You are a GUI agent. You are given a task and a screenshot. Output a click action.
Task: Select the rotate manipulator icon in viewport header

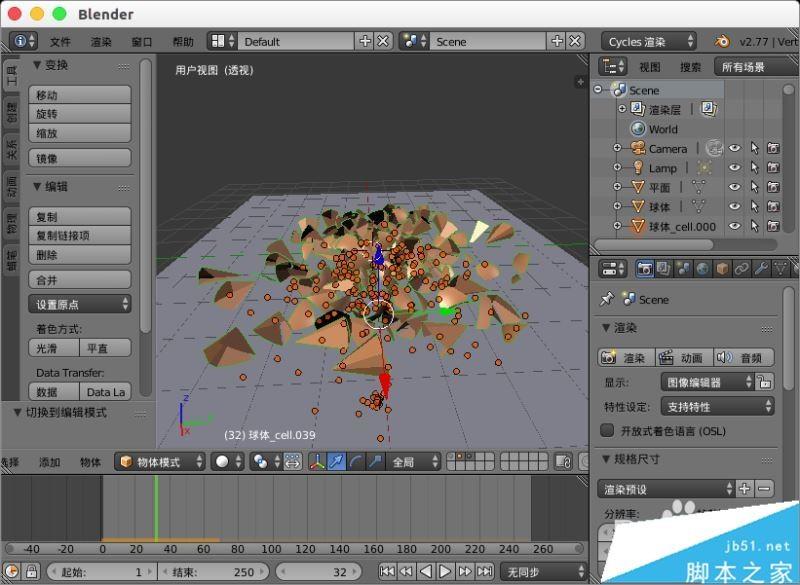[354, 462]
